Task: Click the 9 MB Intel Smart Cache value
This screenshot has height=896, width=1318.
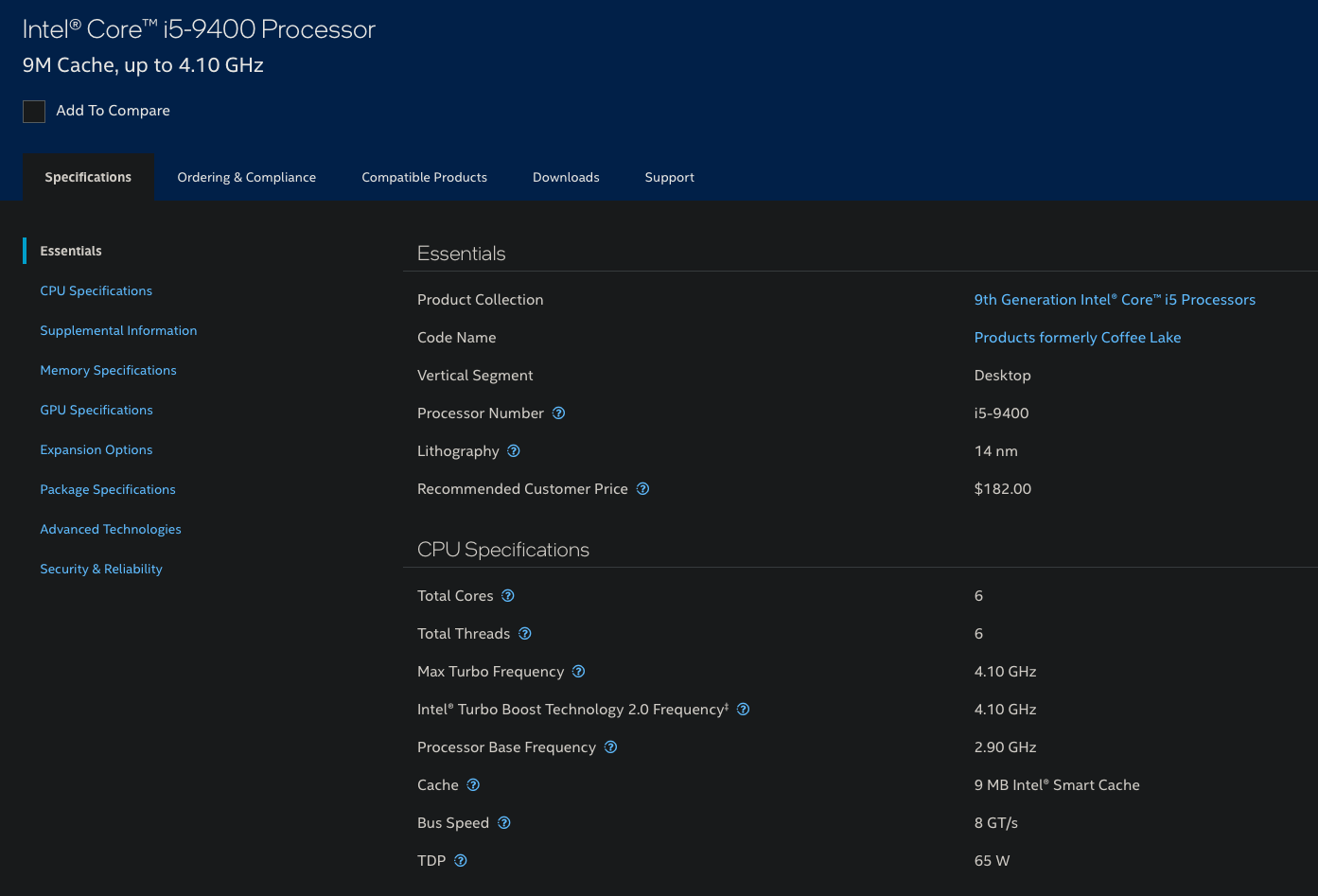Action: click(x=1057, y=784)
